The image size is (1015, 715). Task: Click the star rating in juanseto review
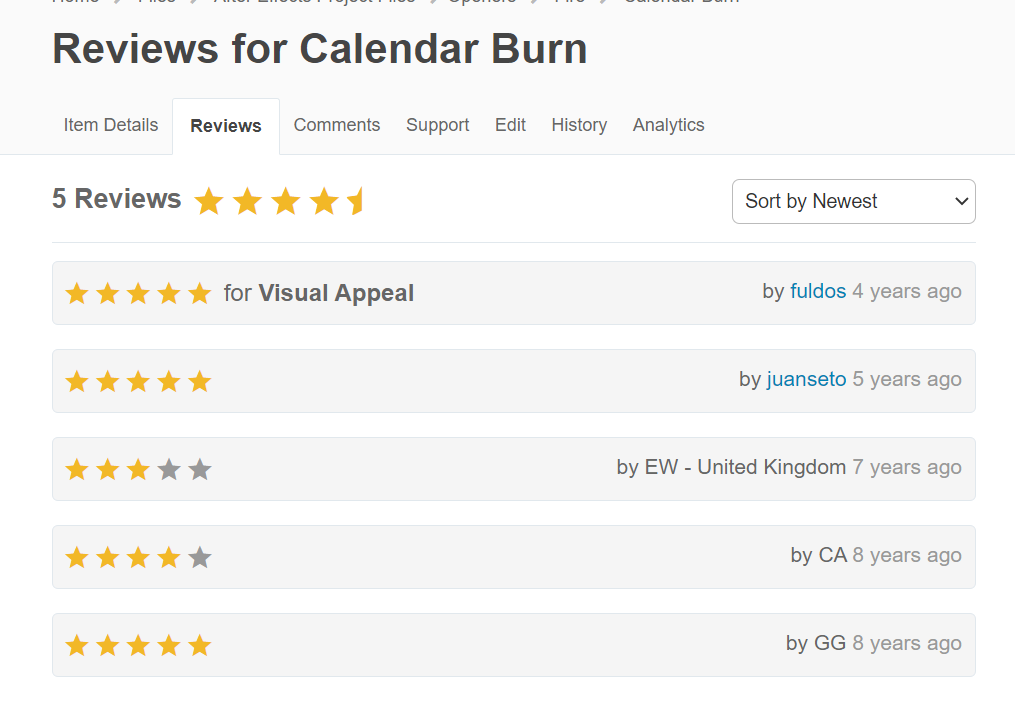(x=139, y=381)
